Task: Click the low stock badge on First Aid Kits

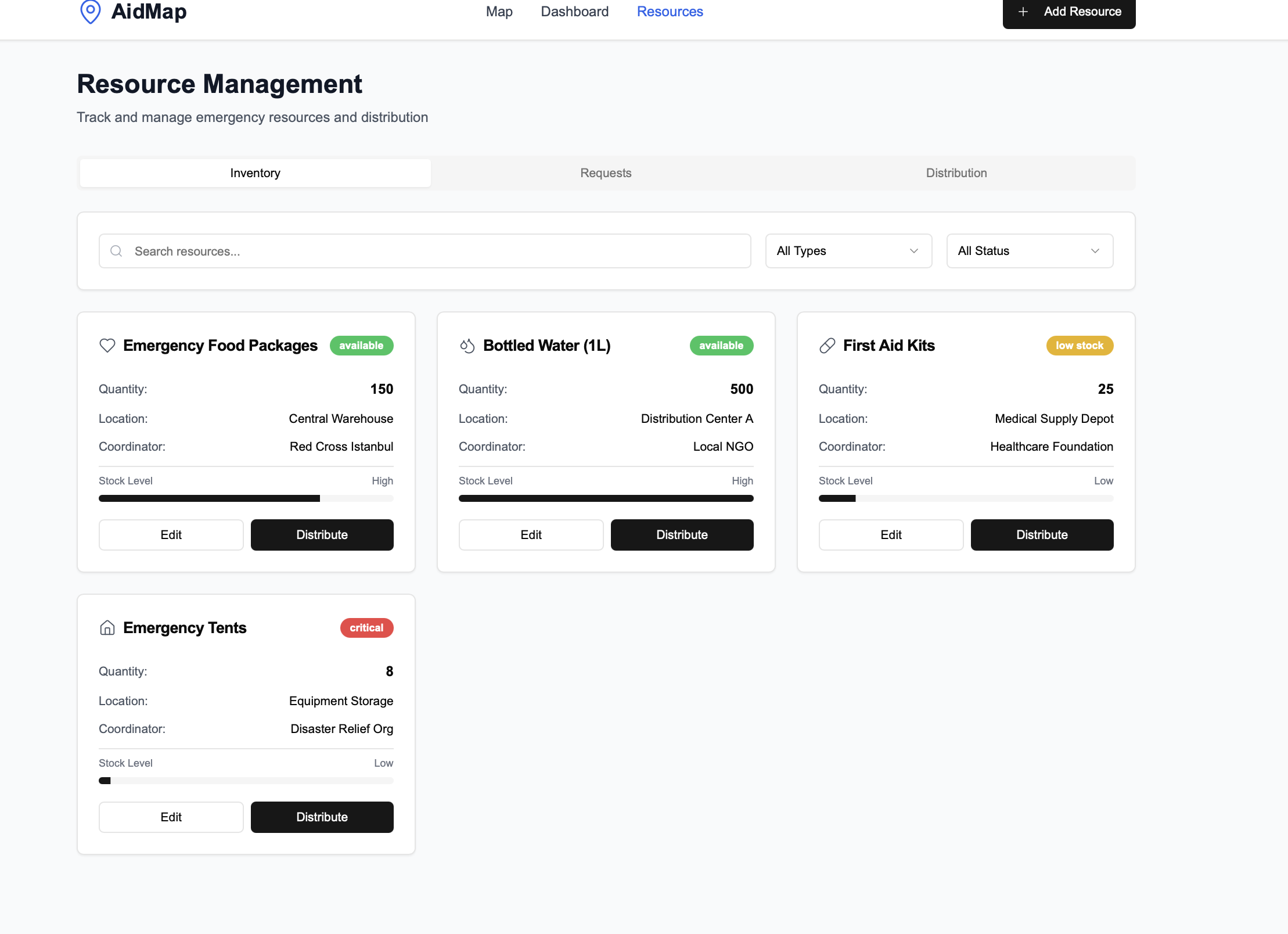Action: 1079,346
